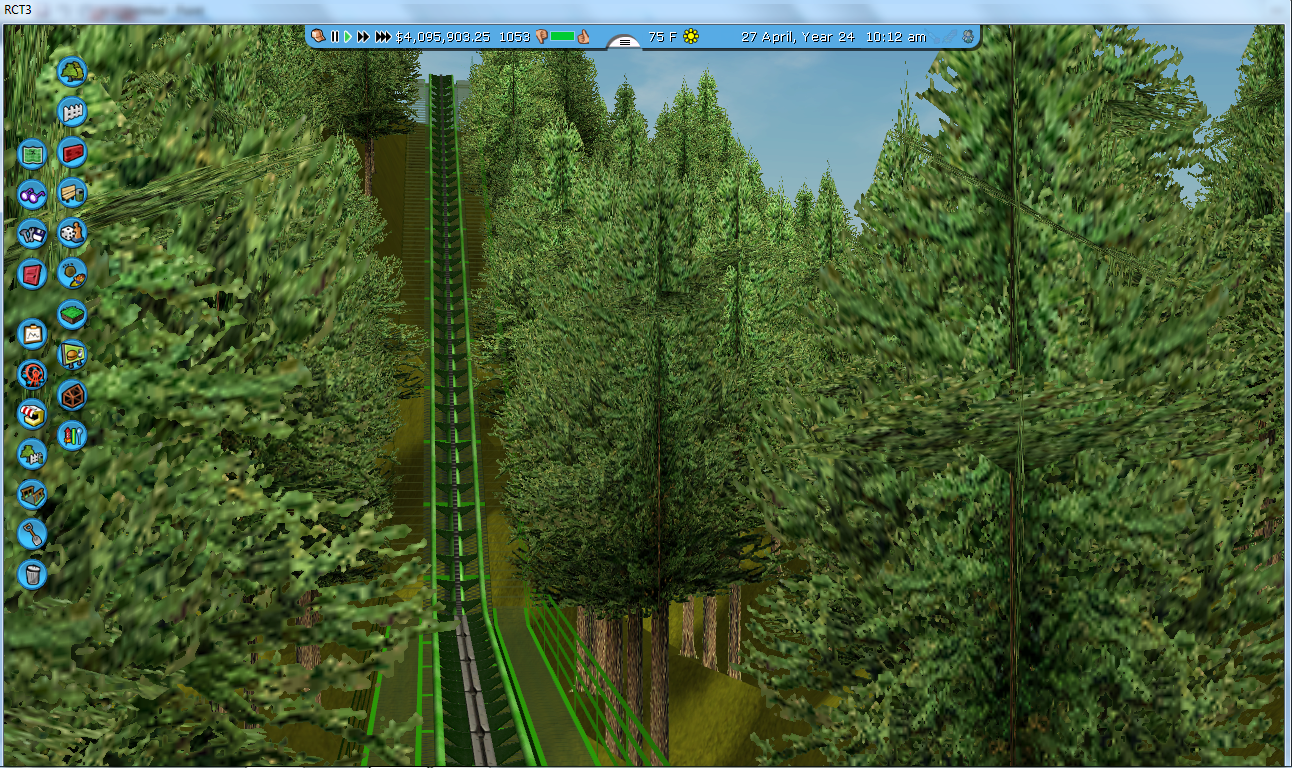1292x768 pixels.
Task: Open park management with the clipboard graph icon
Action: tap(32, 333)
